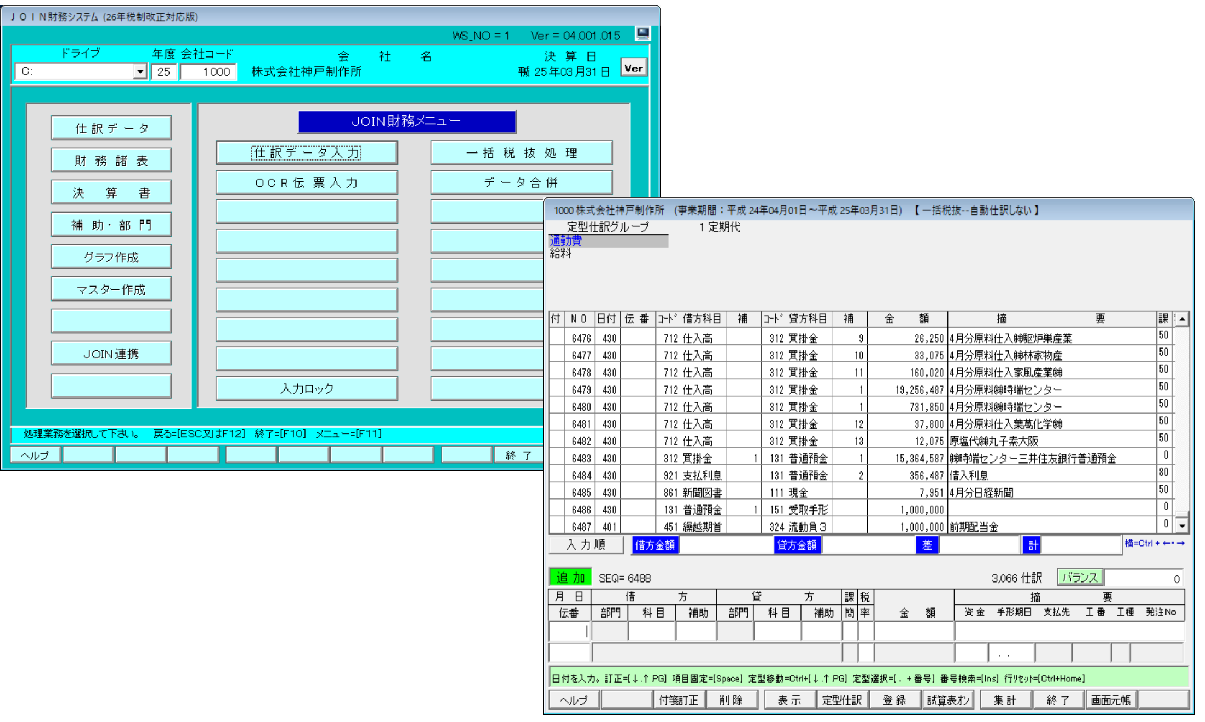The height and width of the screenshot is (722, 1205).
Task: Click the 集計 button
Action: [x=1004, y=700]
